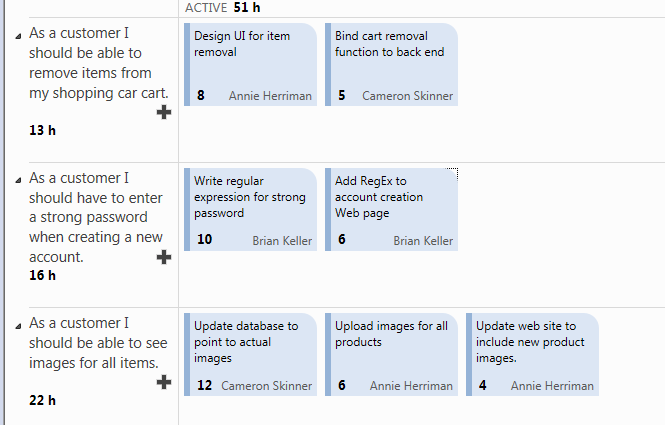This screenshot has height=425, width=665.
Task: Edit remaining hours 12 on database card
Action: 204,385
